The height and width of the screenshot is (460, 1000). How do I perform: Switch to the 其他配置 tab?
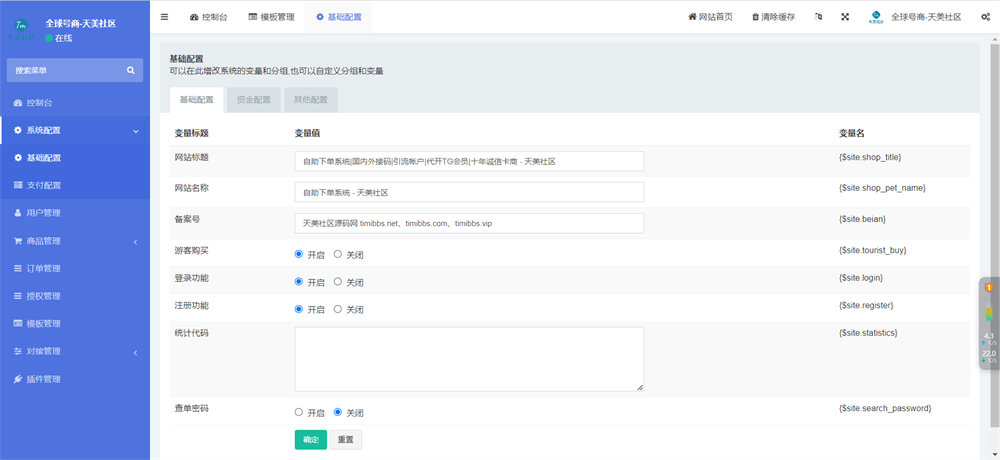[x=310, y=100]
